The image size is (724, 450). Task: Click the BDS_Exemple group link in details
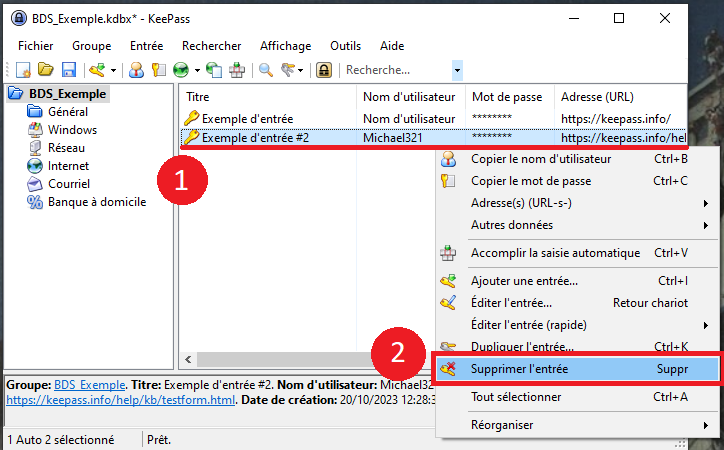pyautogui.click(x=90, y=385)
